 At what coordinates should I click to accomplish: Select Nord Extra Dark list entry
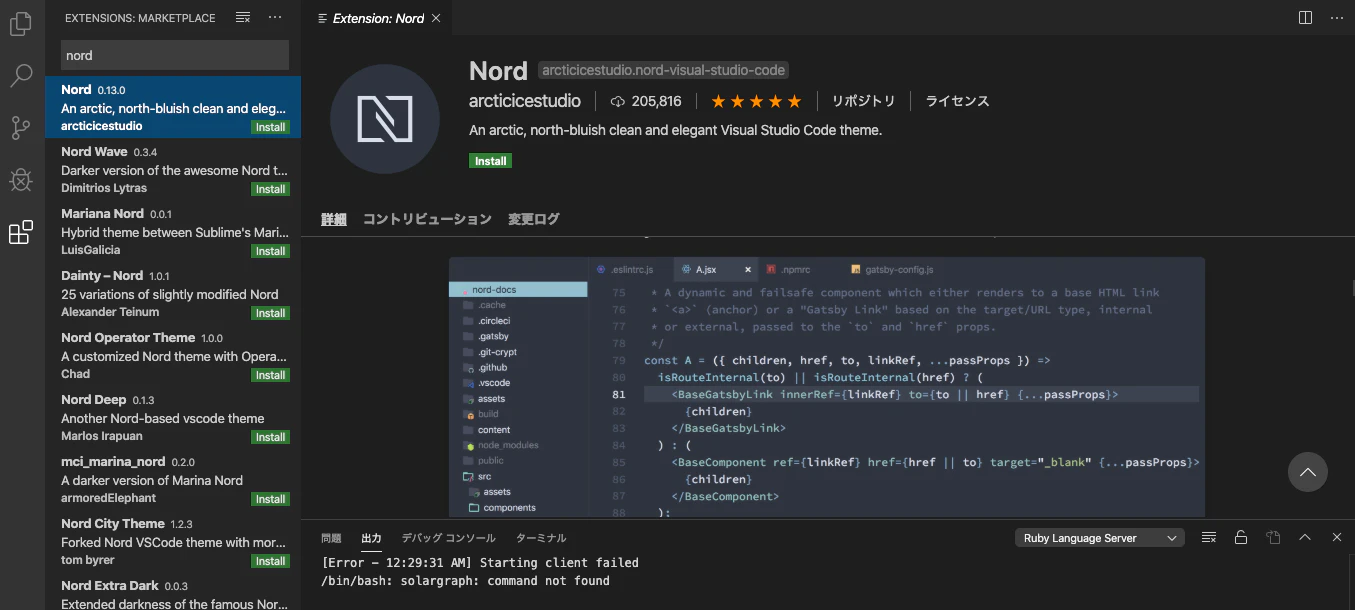pyautogui.click(x=173, y=592)
